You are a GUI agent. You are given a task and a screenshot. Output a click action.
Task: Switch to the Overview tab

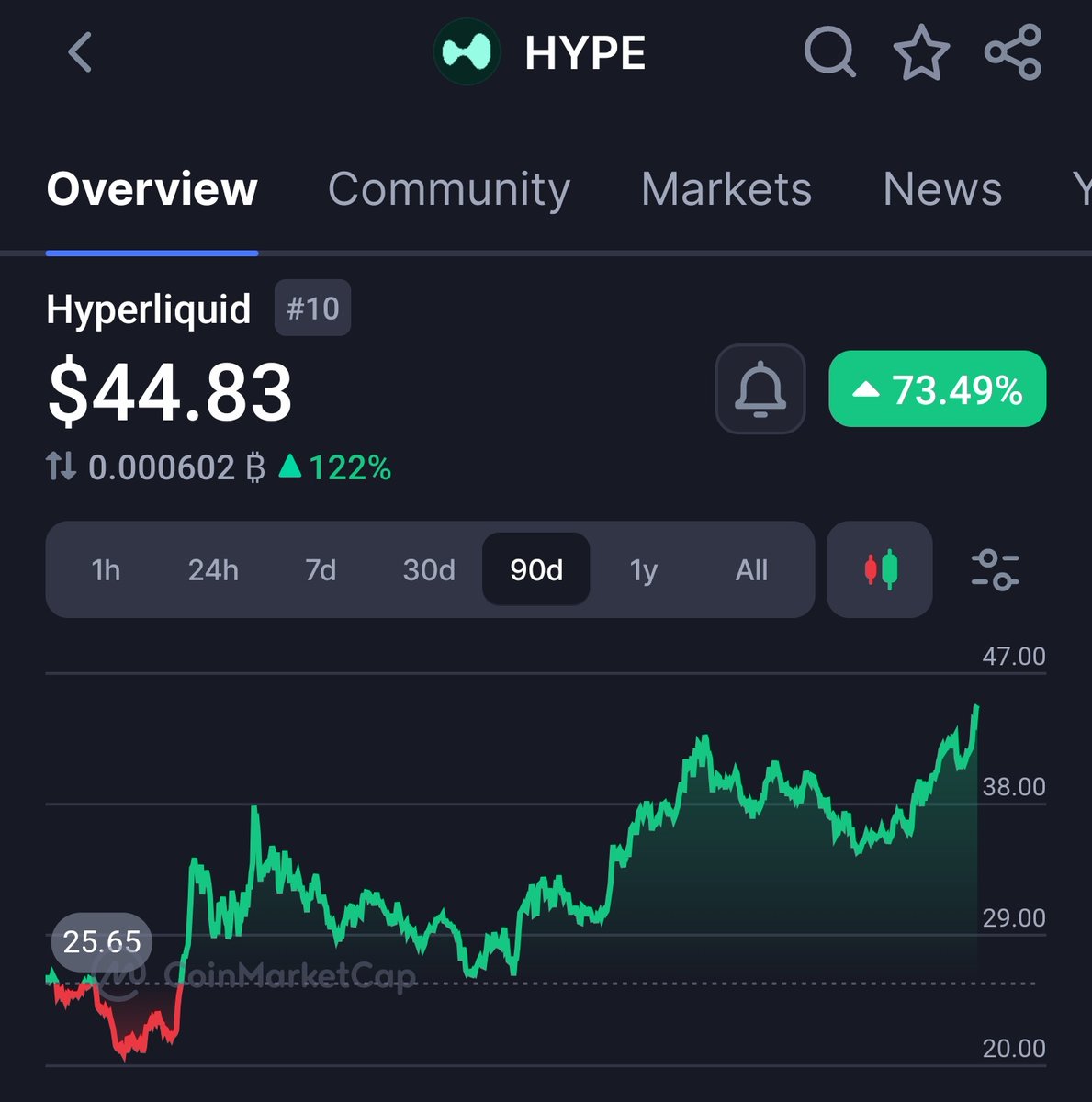tap(152, 189)
